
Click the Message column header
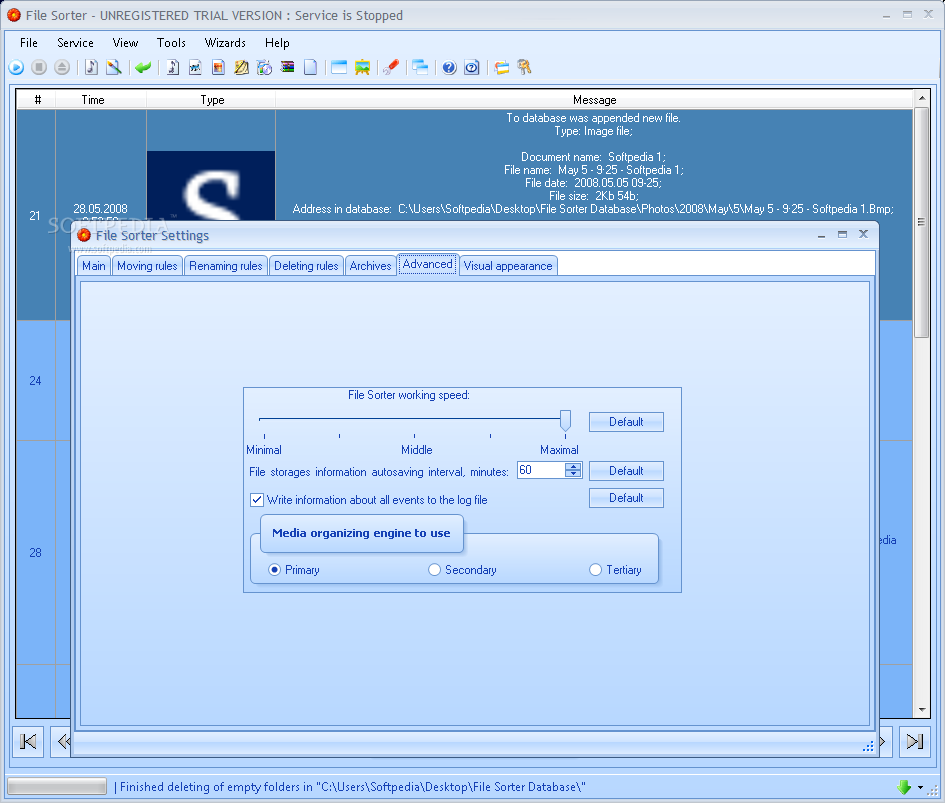click(x=594, y=100)
